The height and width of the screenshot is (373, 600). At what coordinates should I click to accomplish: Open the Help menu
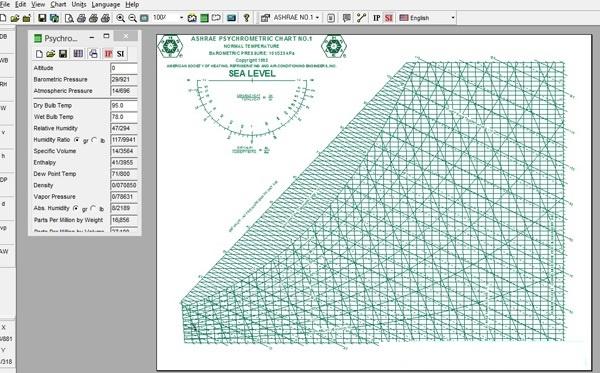pos(132,5)
